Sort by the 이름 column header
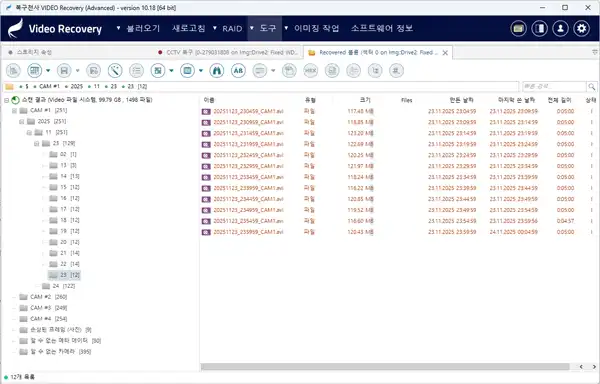Viewport: 600px width, 384px height. (209, 100)
